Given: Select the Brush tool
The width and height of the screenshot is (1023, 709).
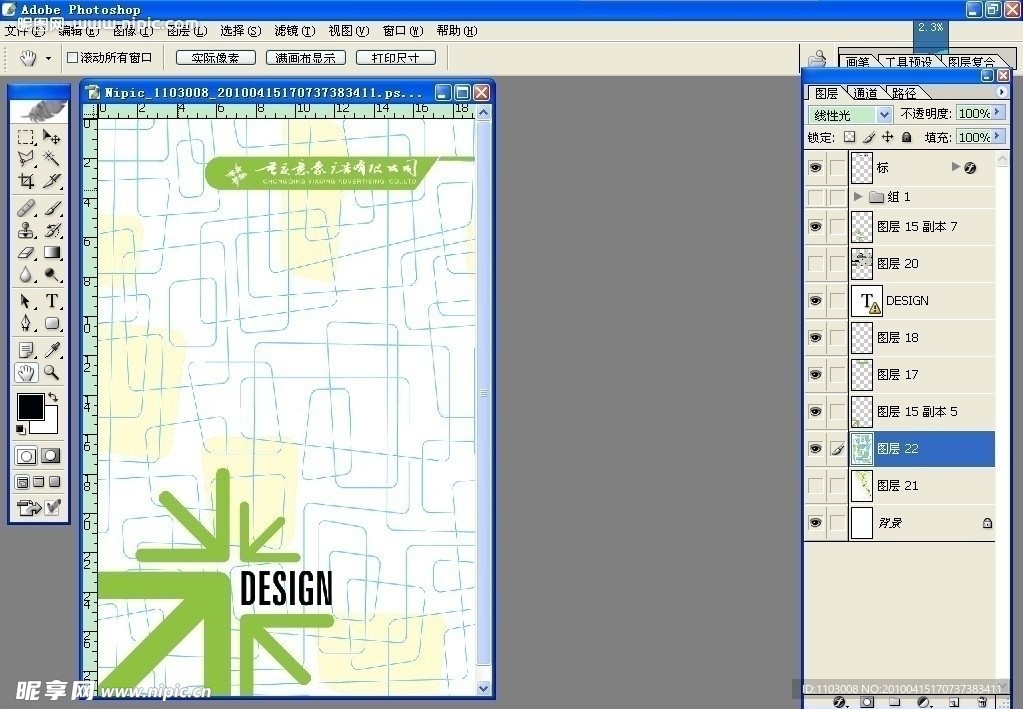Looking at the screenshot, I should [x=52, y=209].
